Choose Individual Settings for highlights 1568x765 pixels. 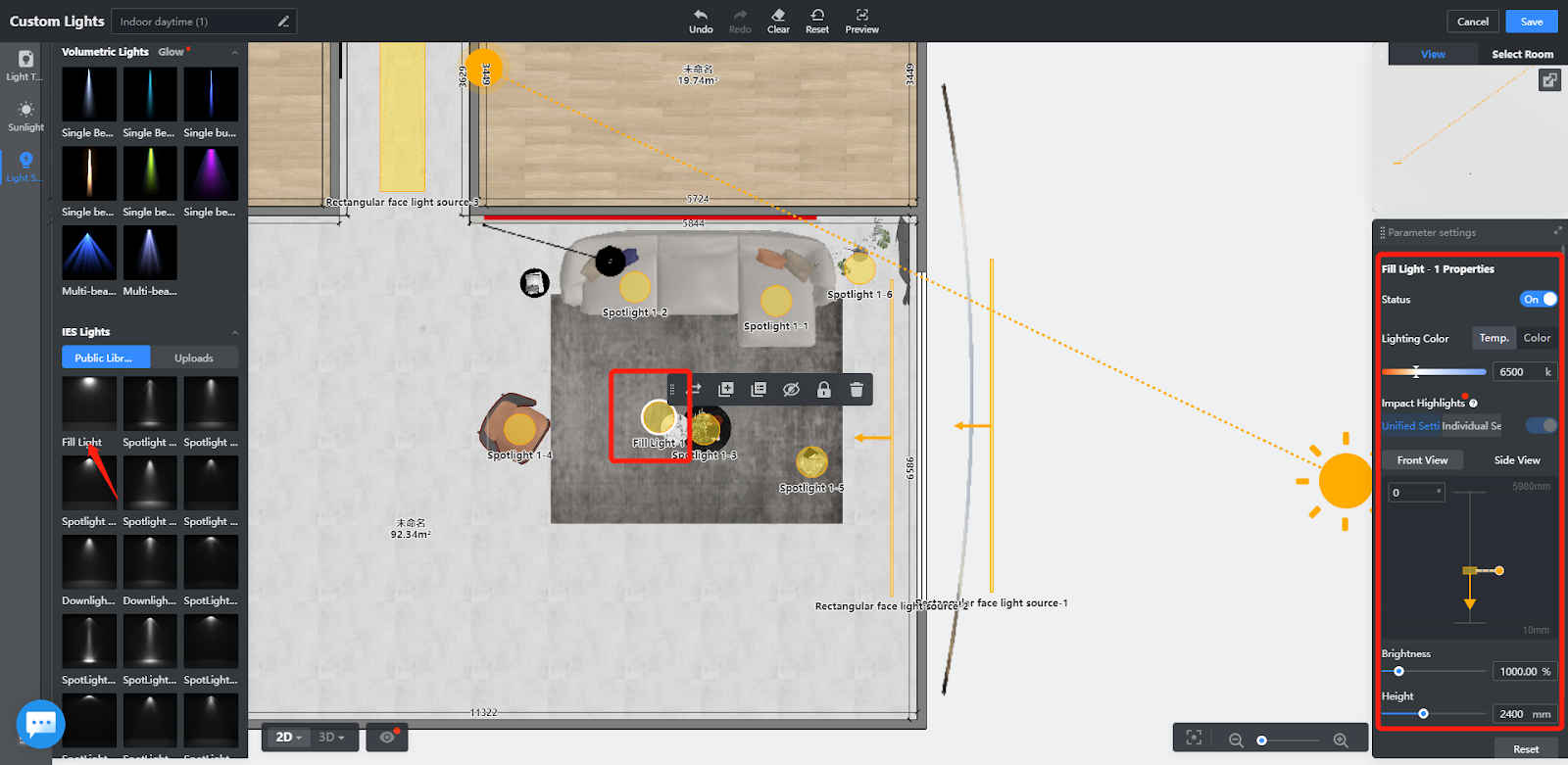coord(1471,426)
